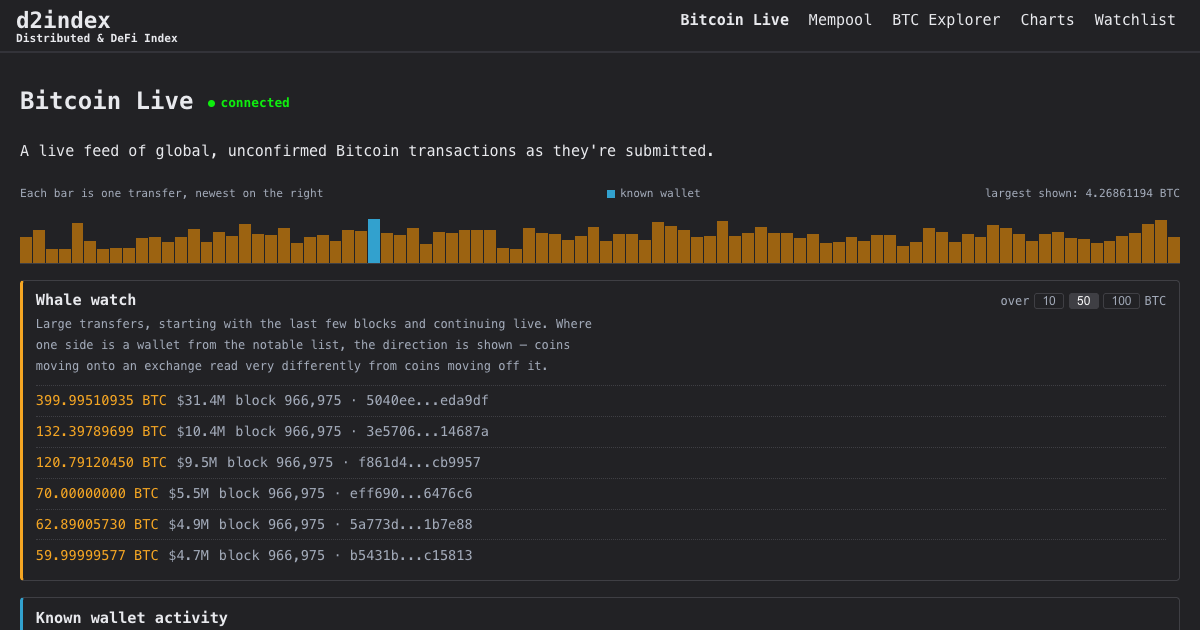The width and height of the screenshot is (1200, 630).
Task: Open the BTC Explorer page
Action: pyautogui.click(x=946, y=20)
